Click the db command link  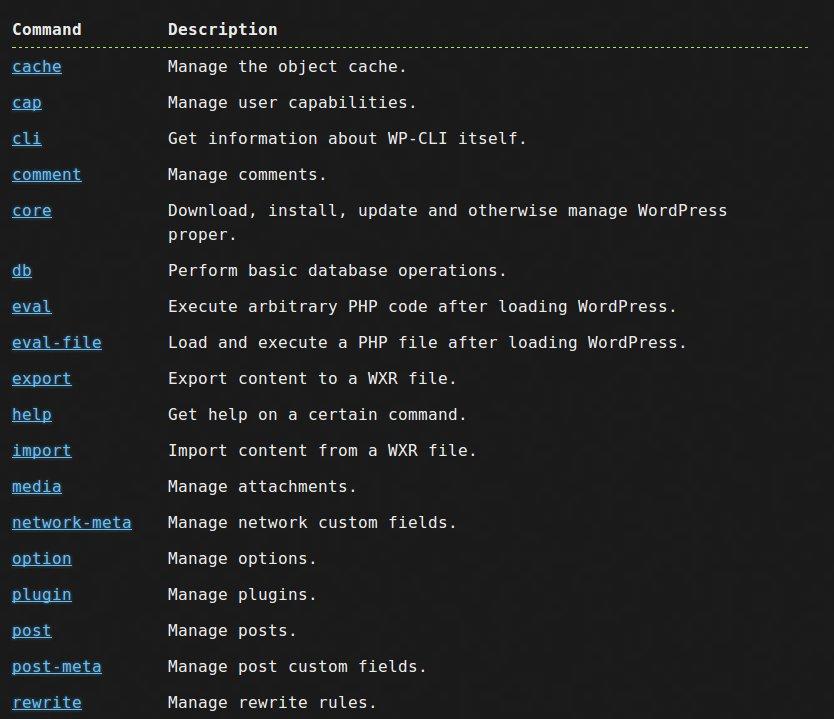(22, 271)
